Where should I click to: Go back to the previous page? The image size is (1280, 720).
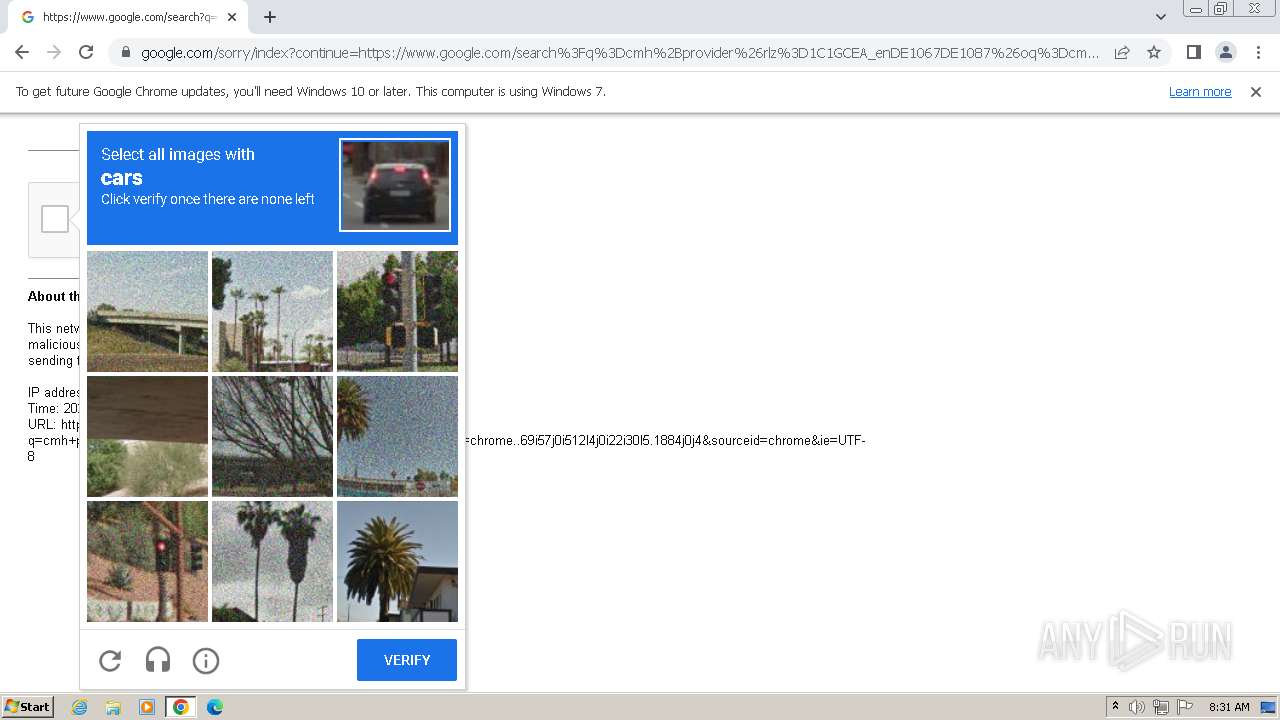click(x=22, y=52)
